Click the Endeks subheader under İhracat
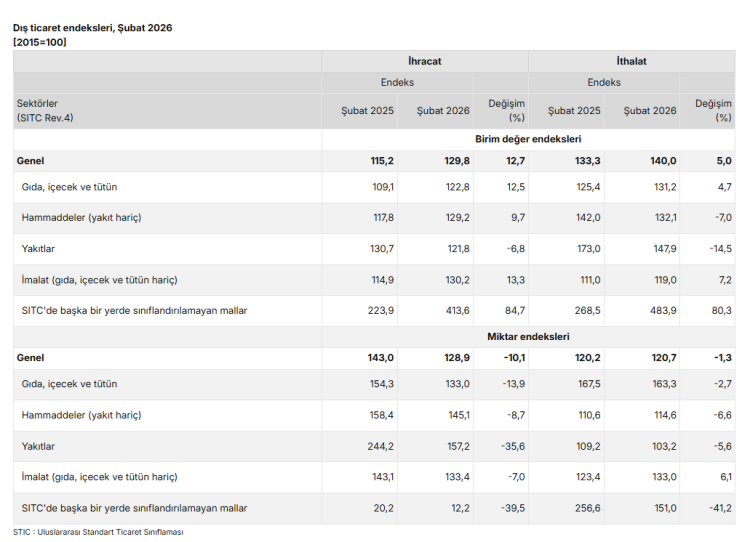 click(397, 83)
